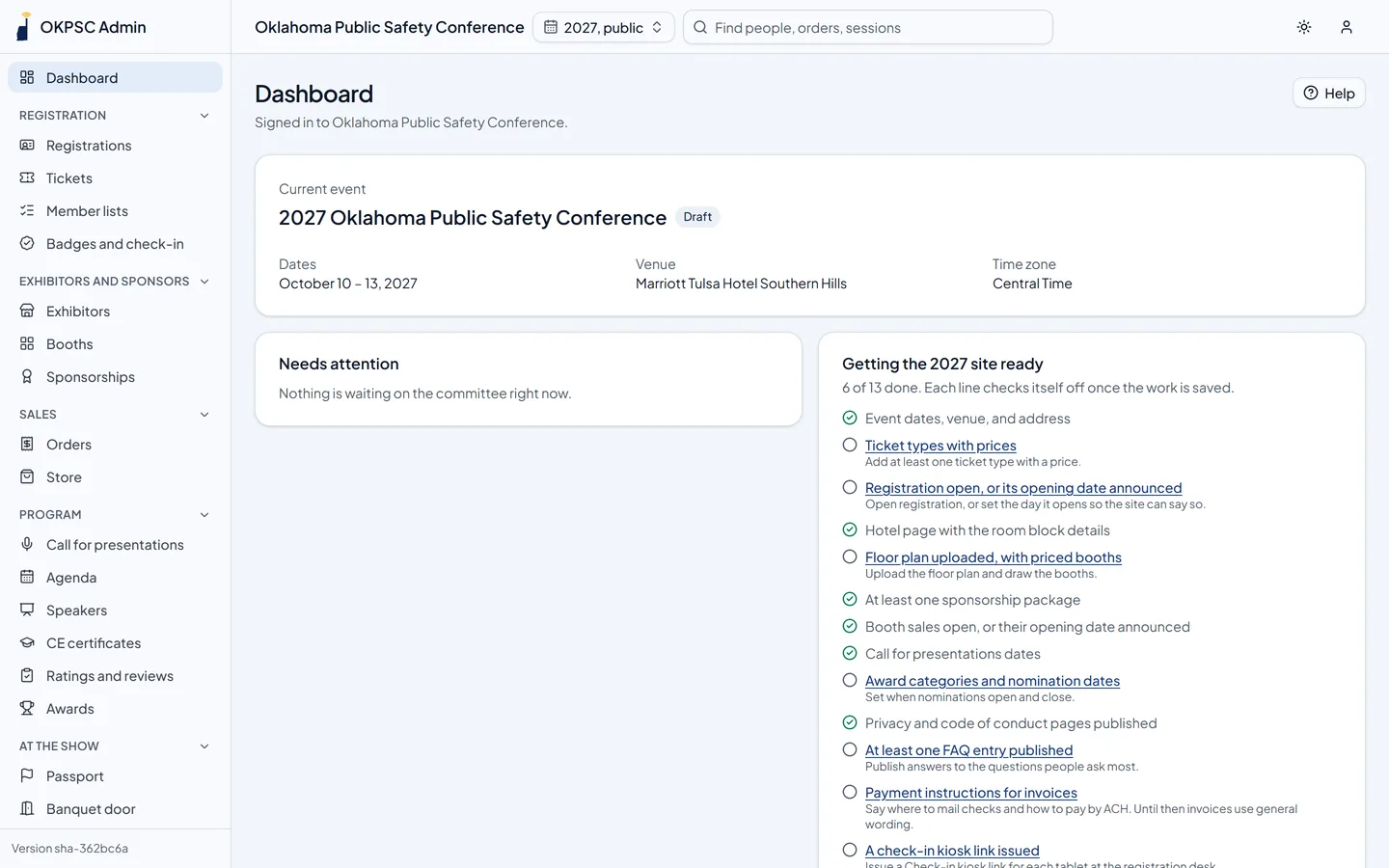This screenshot has height=868, width=1389.
Task: Click the Dashboard grid icon in sidebar
Action: [27, 77]
